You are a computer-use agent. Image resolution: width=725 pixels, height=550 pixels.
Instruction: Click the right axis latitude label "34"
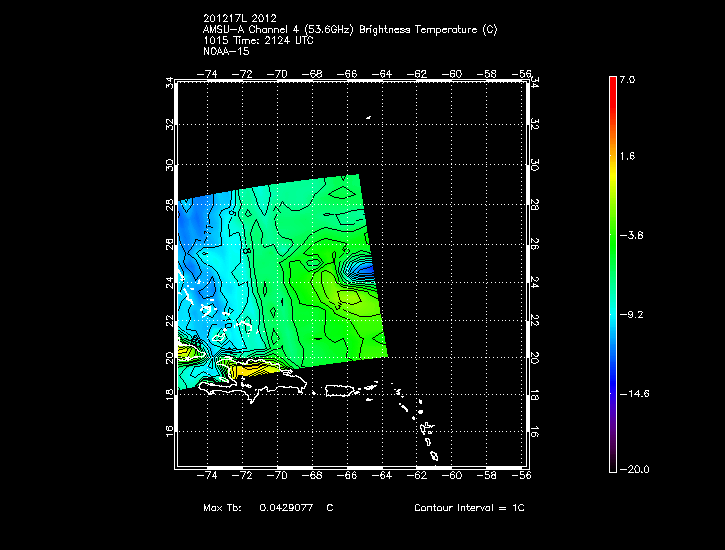pos(535,83)
